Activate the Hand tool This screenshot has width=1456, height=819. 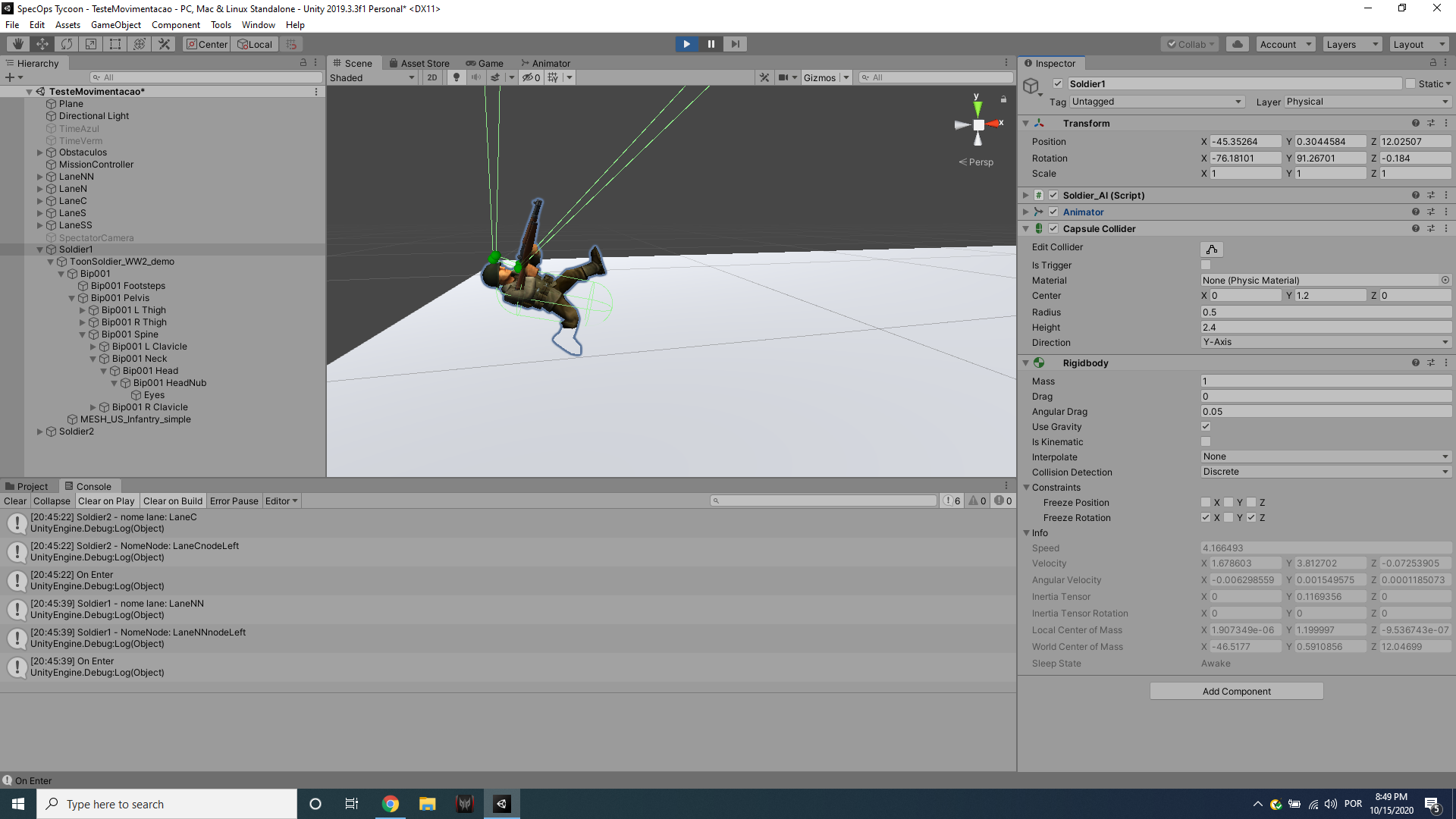point(17,43)
